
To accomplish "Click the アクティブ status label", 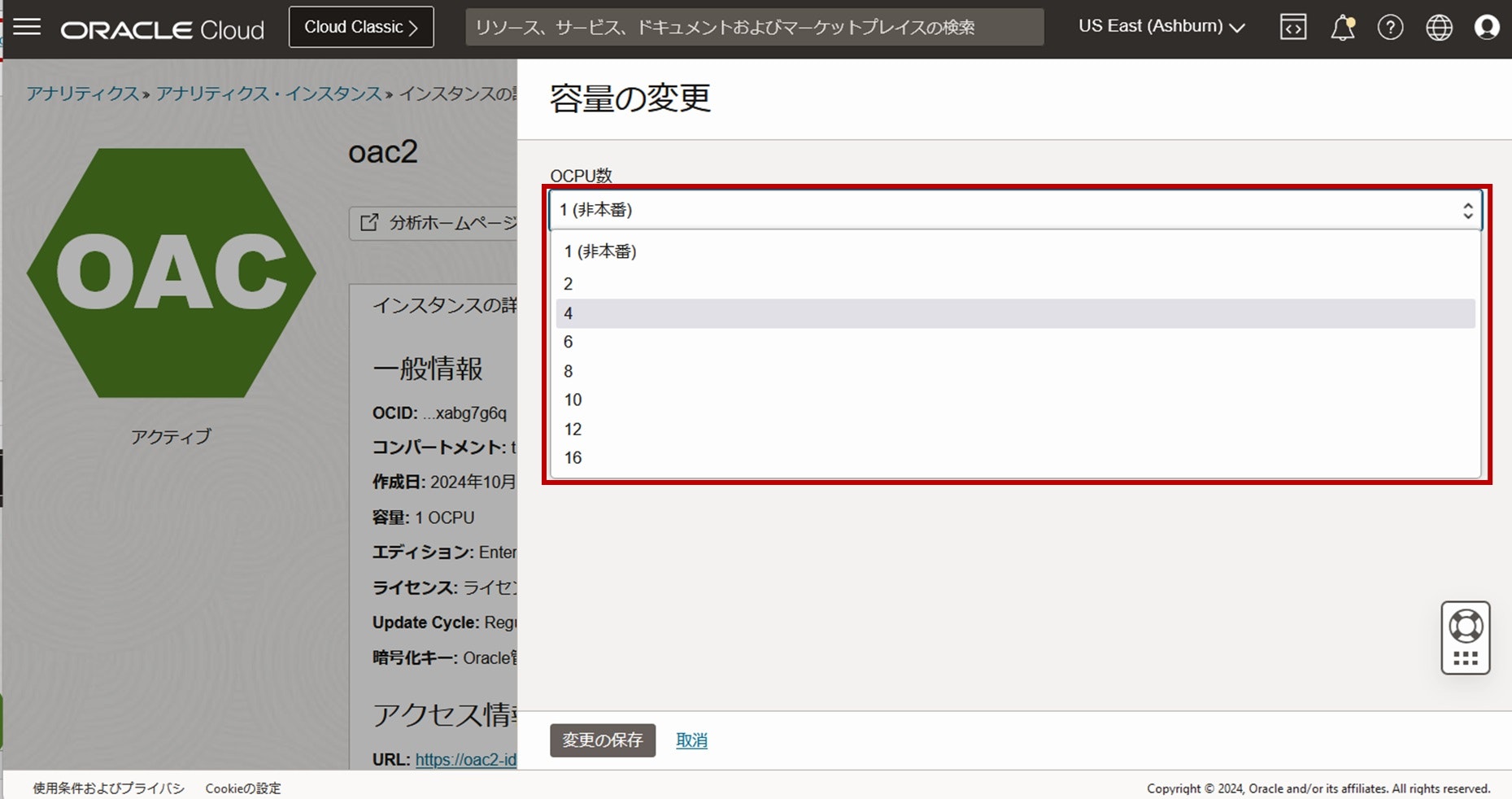I will tap(171, 436).
